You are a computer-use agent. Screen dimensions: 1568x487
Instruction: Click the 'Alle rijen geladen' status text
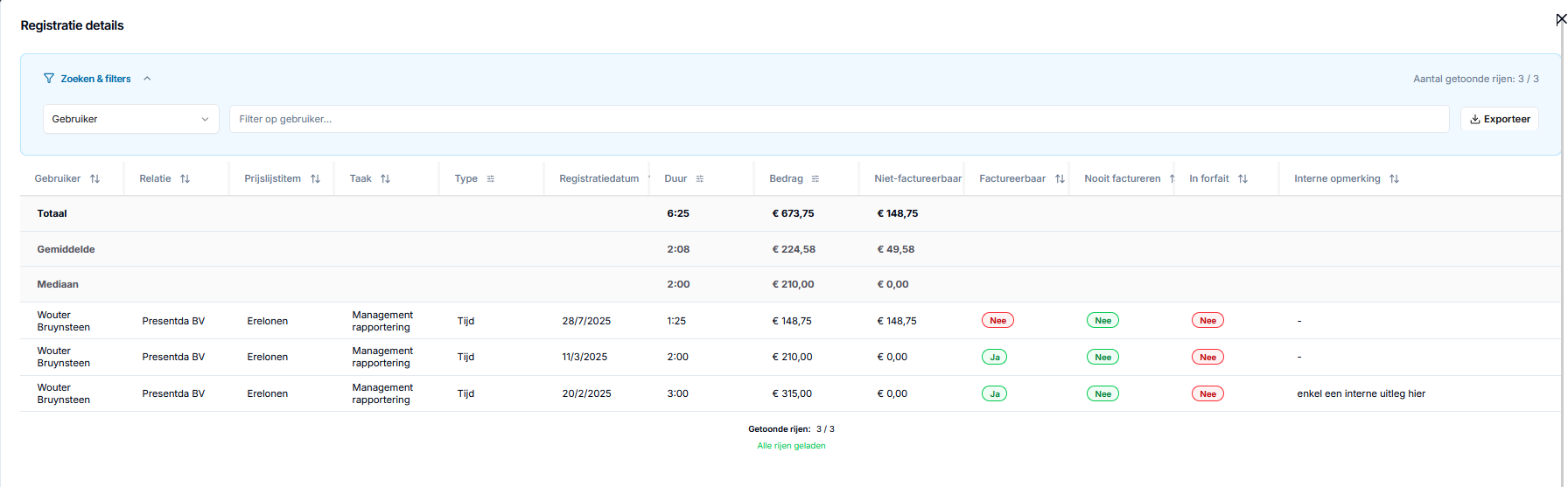tap(791, 446)
